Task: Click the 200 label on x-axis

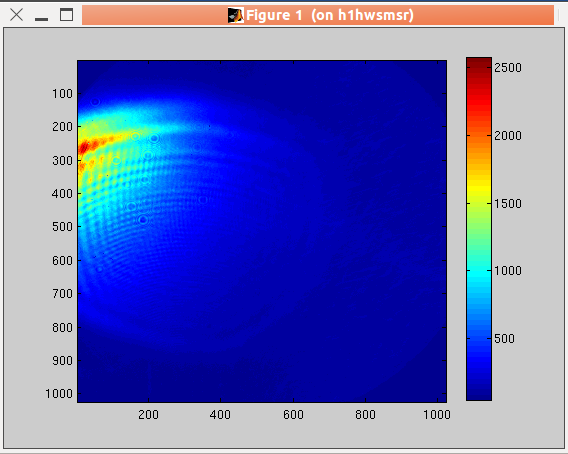Action: [x=148, y=415]
